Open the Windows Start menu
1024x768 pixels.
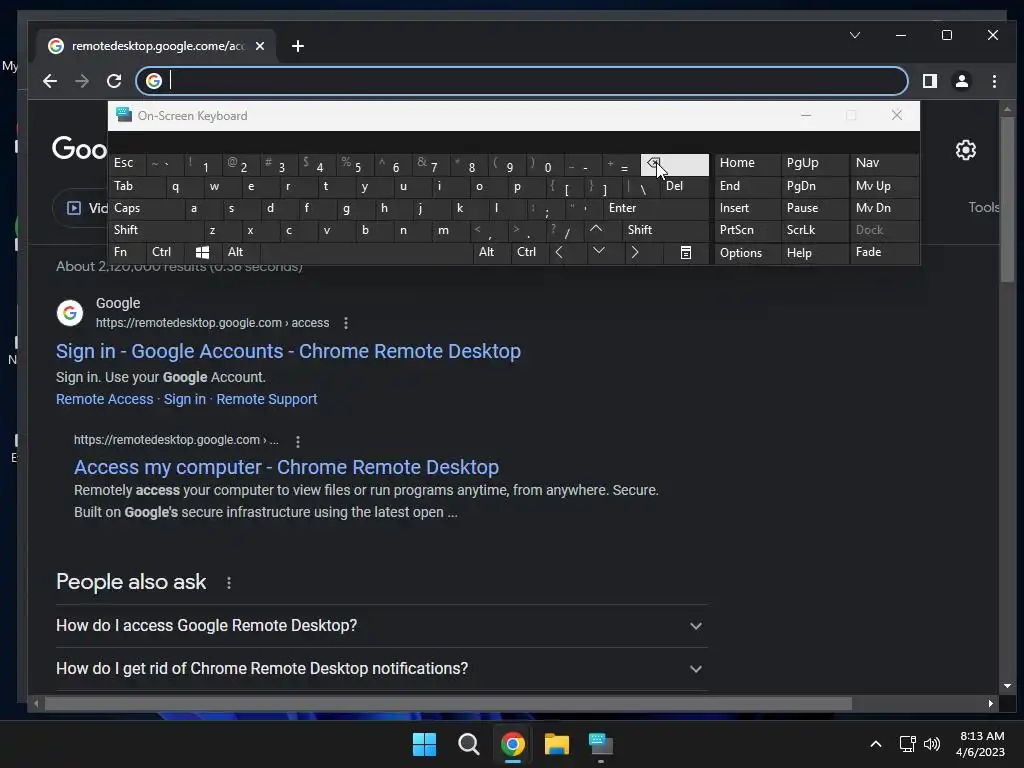click(424, 744)
